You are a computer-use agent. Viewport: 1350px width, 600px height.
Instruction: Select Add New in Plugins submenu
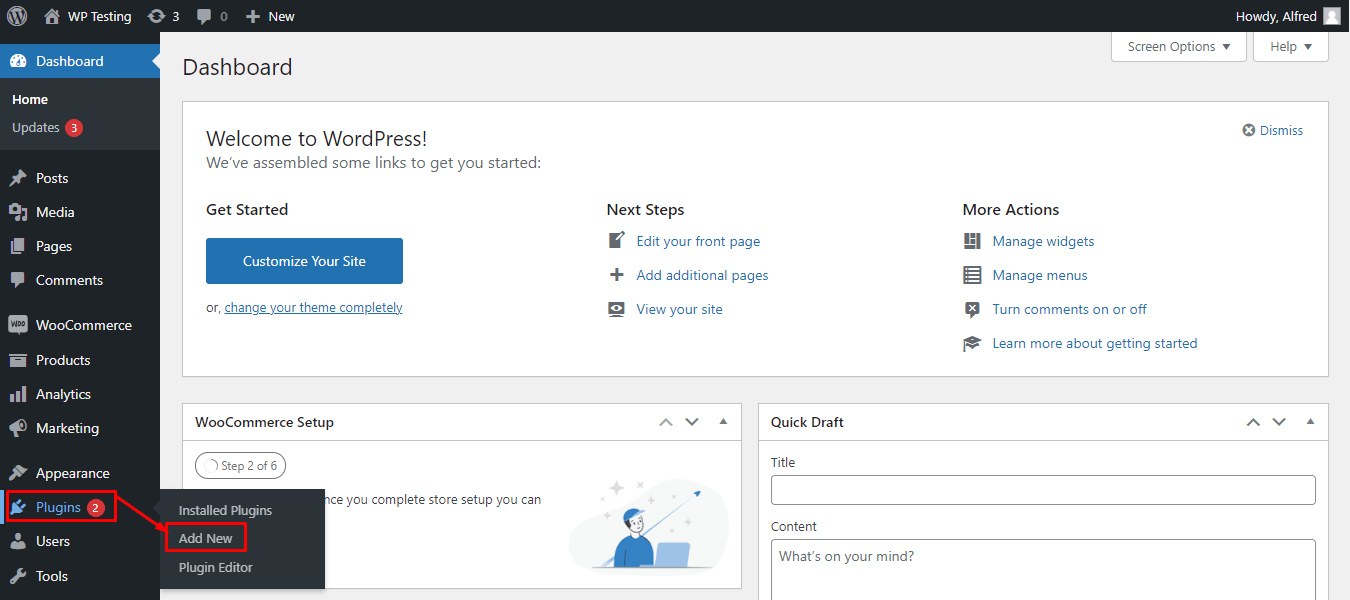coord(206,538)
